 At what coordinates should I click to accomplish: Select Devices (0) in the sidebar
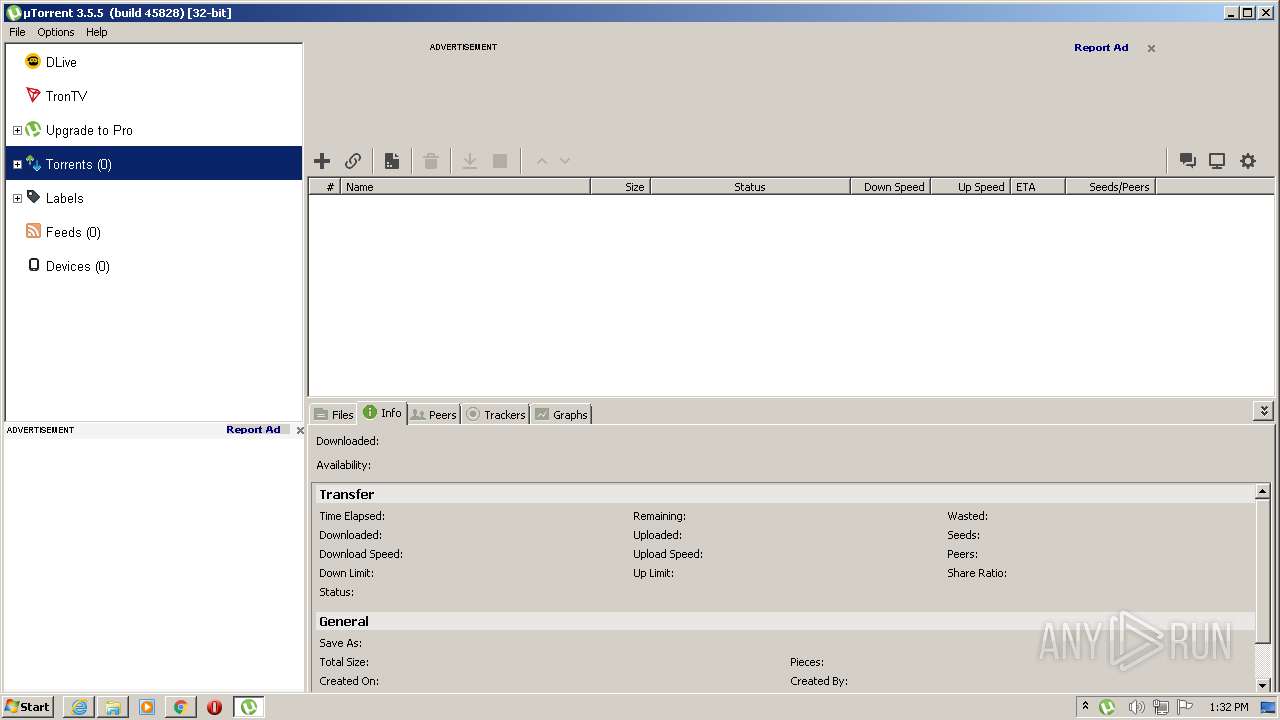point(154,266)
